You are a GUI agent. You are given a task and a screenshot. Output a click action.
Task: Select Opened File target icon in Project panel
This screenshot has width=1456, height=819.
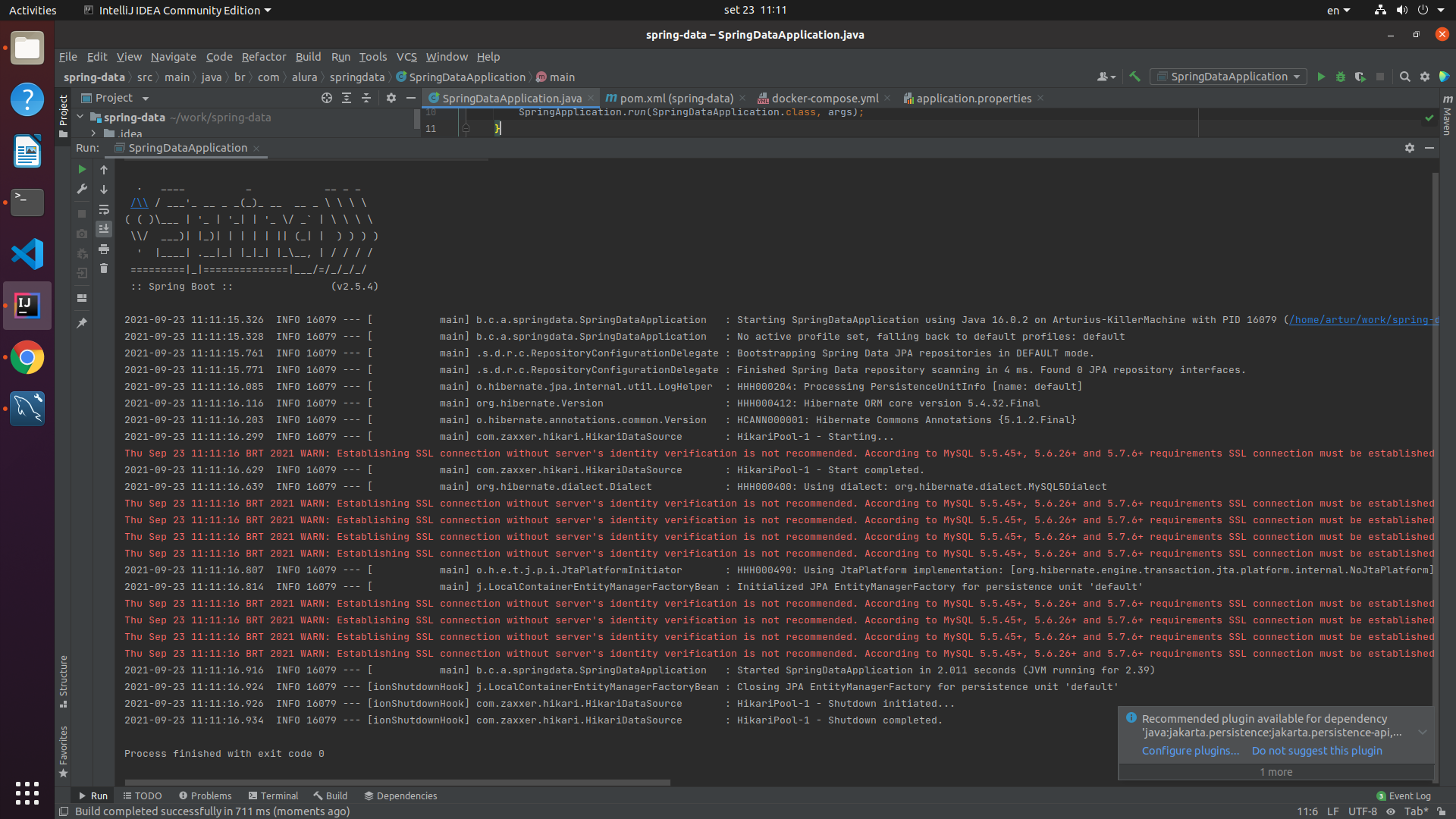327,98
